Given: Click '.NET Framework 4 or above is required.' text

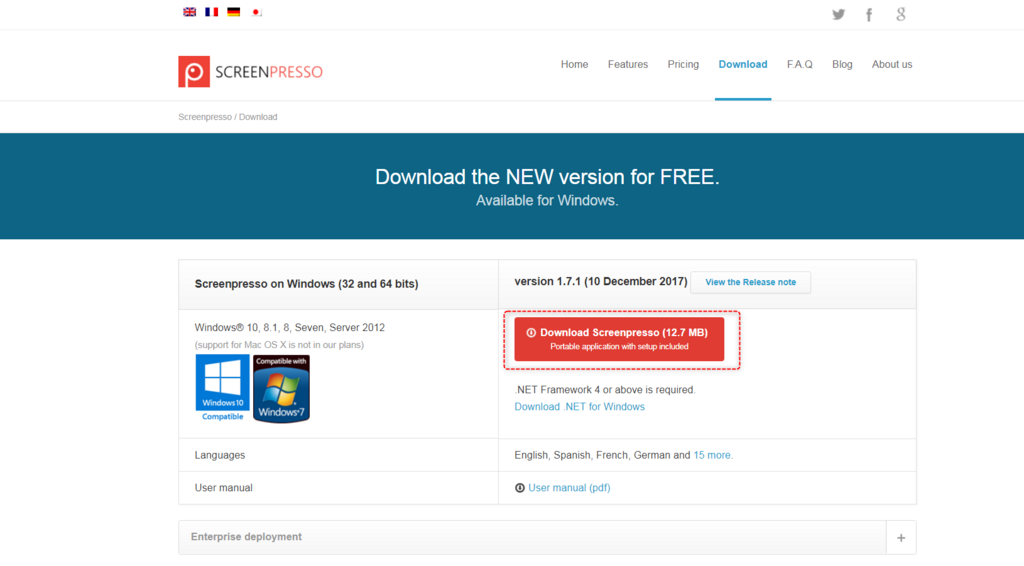Looking at the screenshot, I should [605, 390].
